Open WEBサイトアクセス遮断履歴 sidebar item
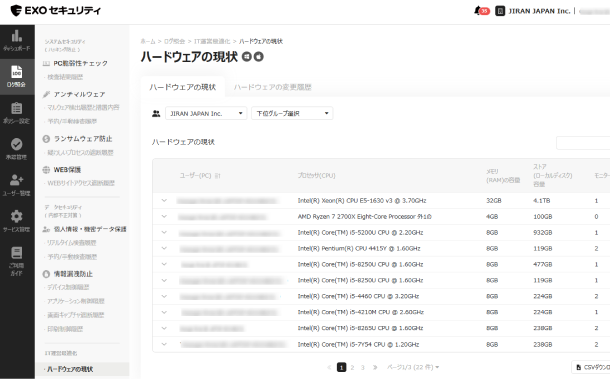This screenshot has width=610, height=380. (81, 183)
